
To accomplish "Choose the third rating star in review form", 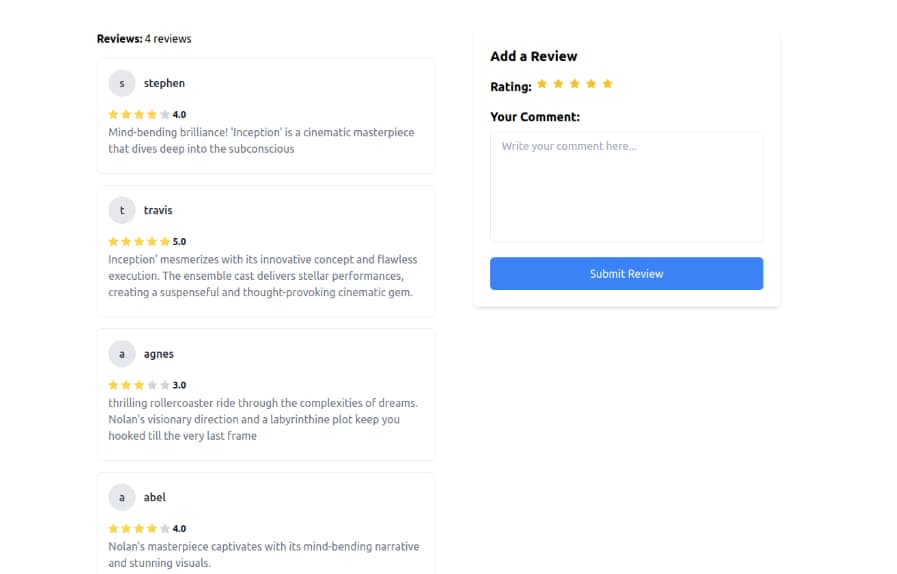I will [x=575, y=84].
